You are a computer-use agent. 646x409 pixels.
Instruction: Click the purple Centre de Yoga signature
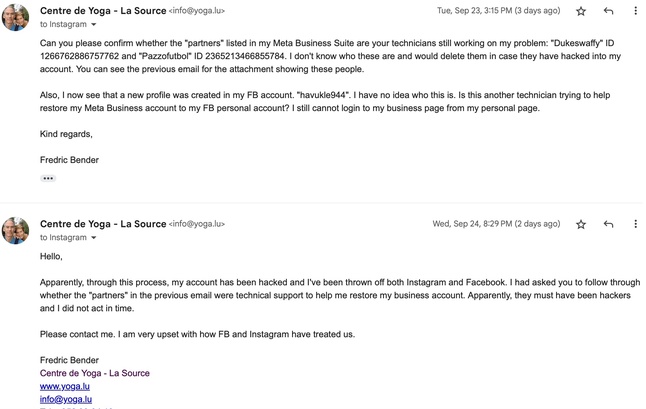pyautogui.click(x=95, y=373)
